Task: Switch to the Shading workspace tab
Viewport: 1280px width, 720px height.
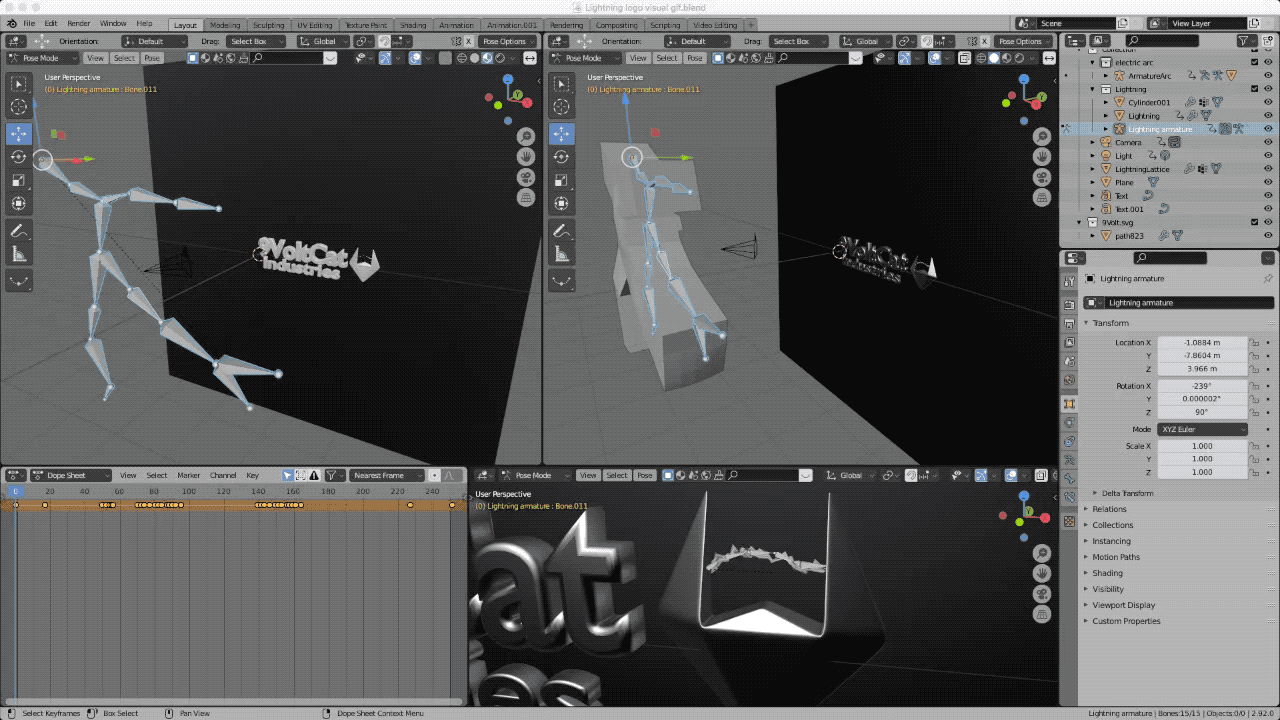Action: click(413, 25)
